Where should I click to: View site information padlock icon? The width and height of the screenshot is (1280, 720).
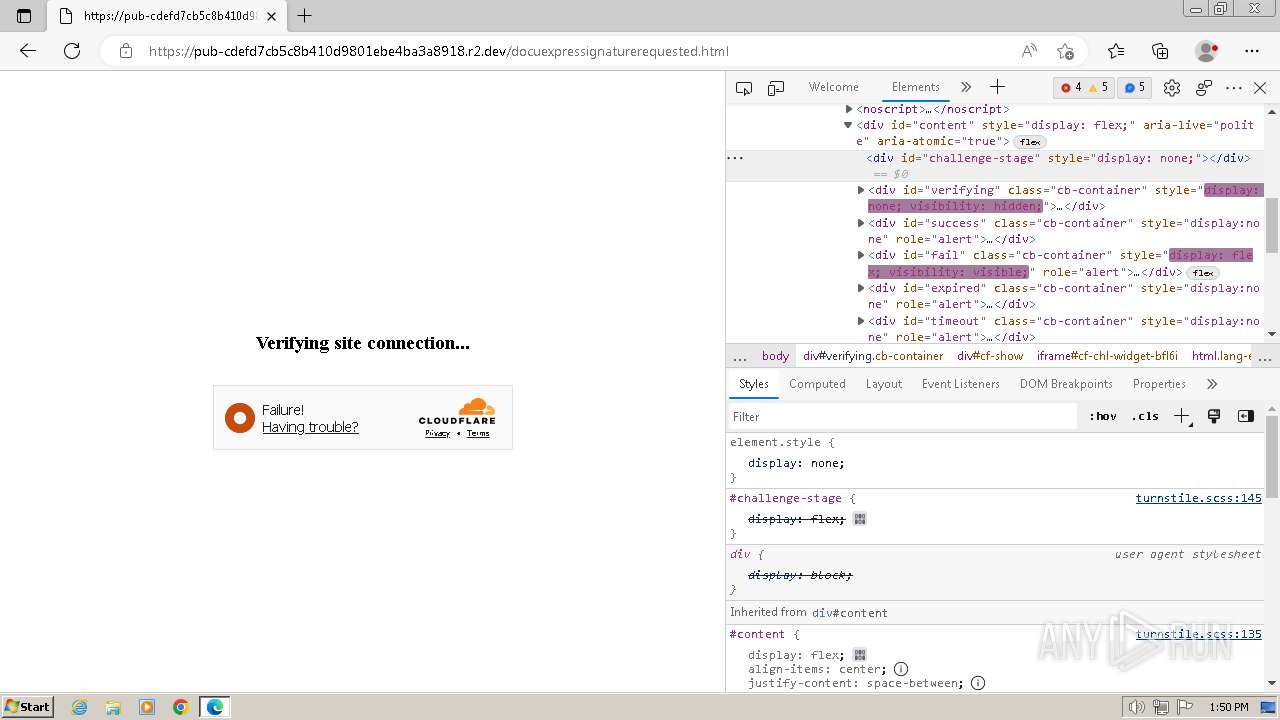[x=126, y=51]
